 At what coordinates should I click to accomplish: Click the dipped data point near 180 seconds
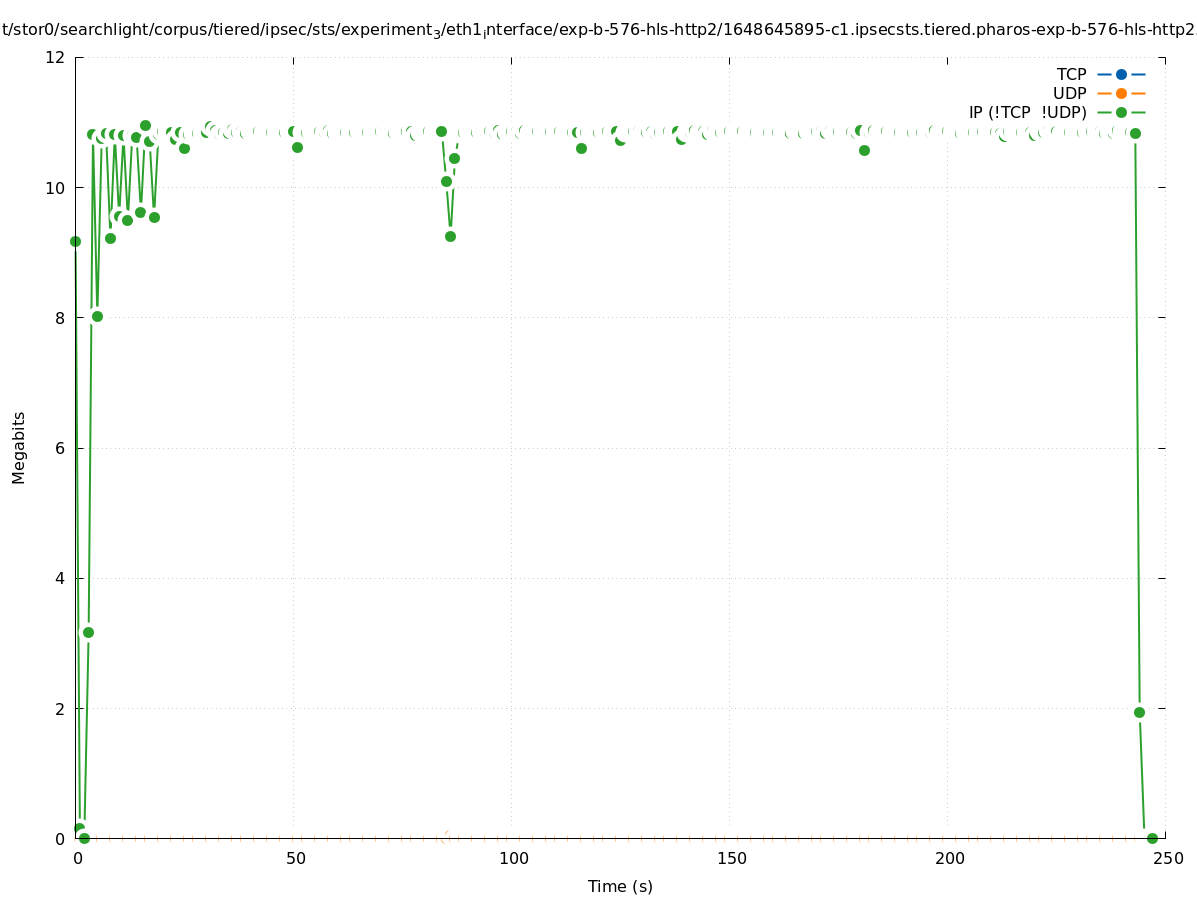pyautogui.click(x=864, y=150)
